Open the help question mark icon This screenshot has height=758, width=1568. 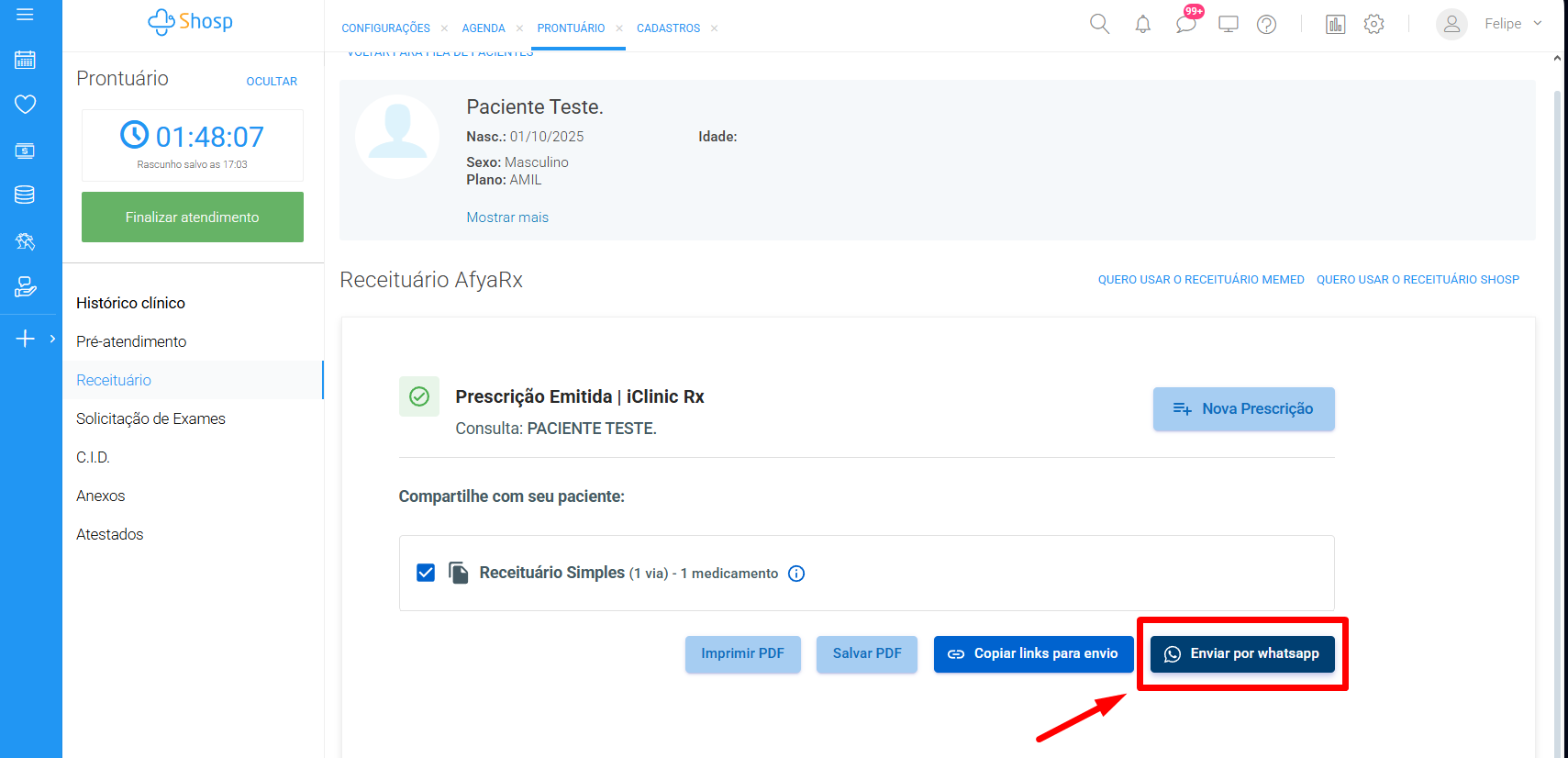(x=1266, y=25)
